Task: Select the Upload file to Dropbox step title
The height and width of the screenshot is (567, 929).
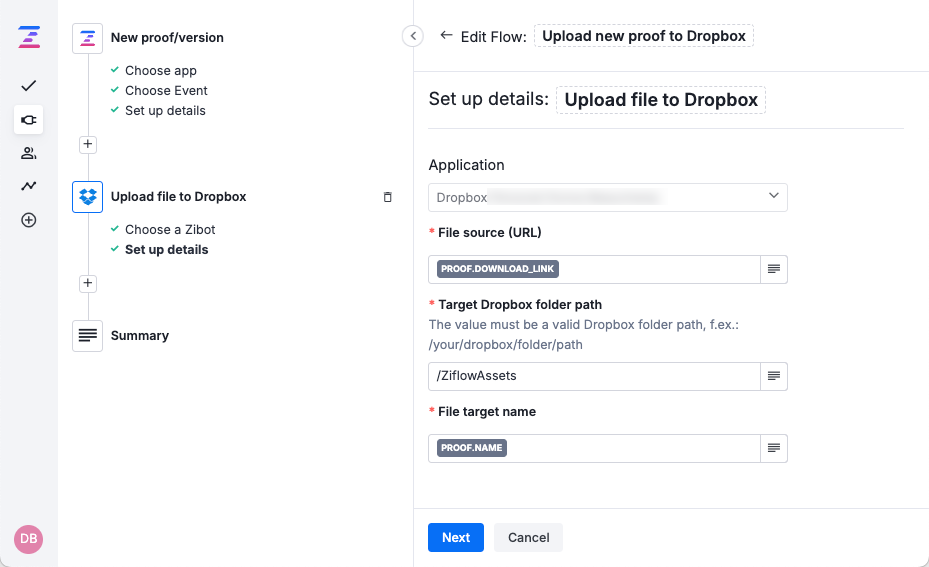Action: tap(178, 197)
